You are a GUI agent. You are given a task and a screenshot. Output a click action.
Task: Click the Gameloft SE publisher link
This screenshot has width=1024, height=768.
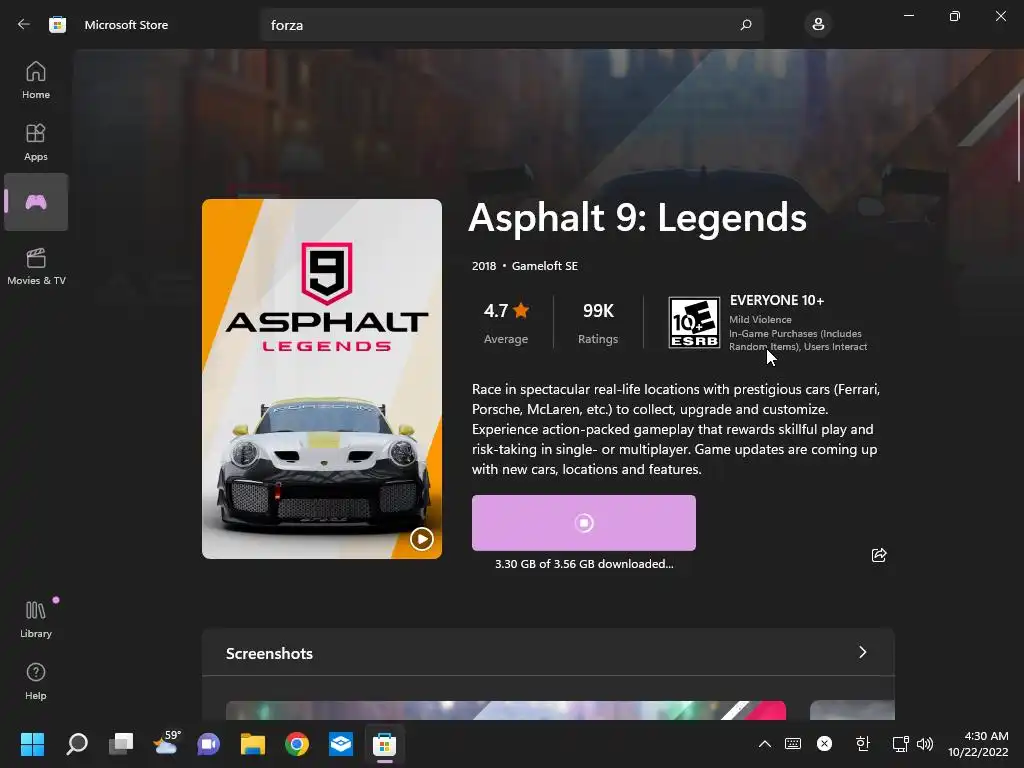click(x=545, y=266)
